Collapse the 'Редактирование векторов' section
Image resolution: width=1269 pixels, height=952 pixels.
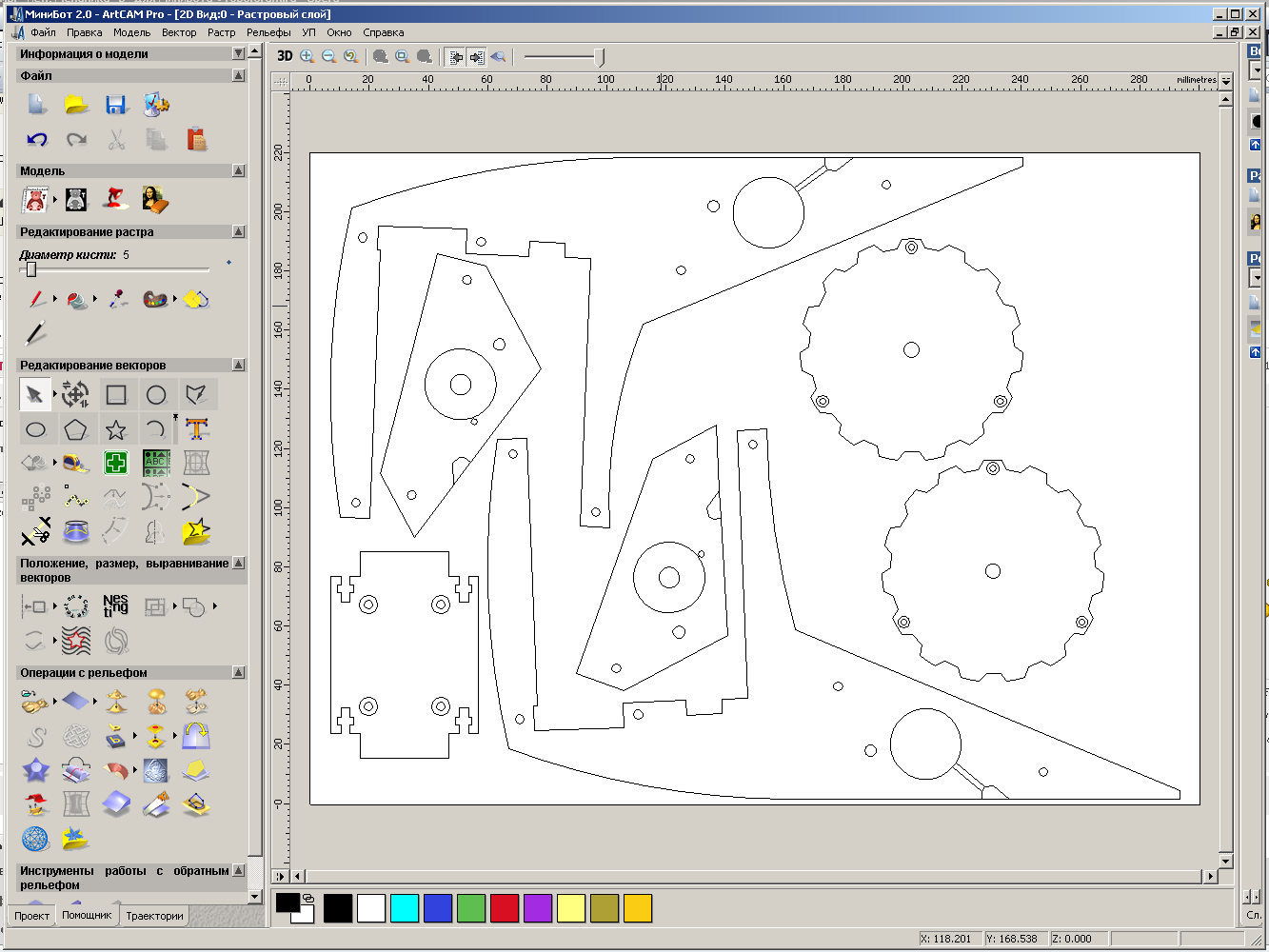click(x=238, y=366)
